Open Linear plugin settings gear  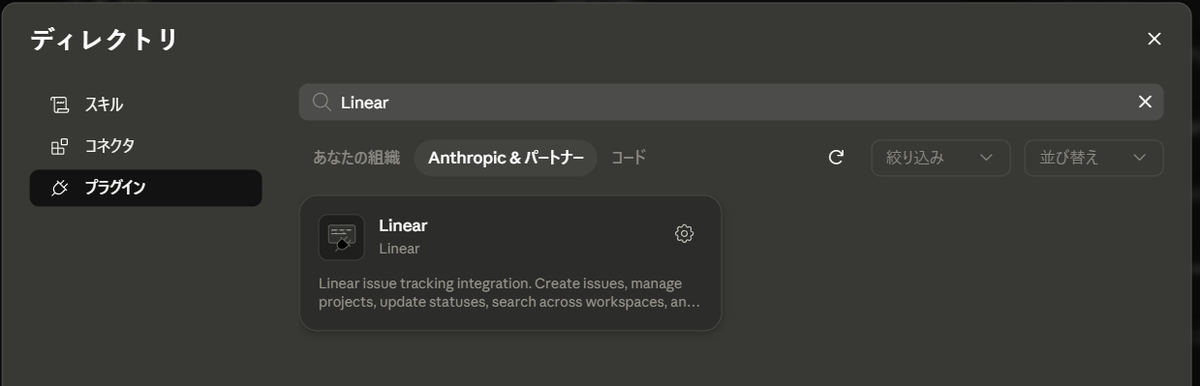click(684, 233)
